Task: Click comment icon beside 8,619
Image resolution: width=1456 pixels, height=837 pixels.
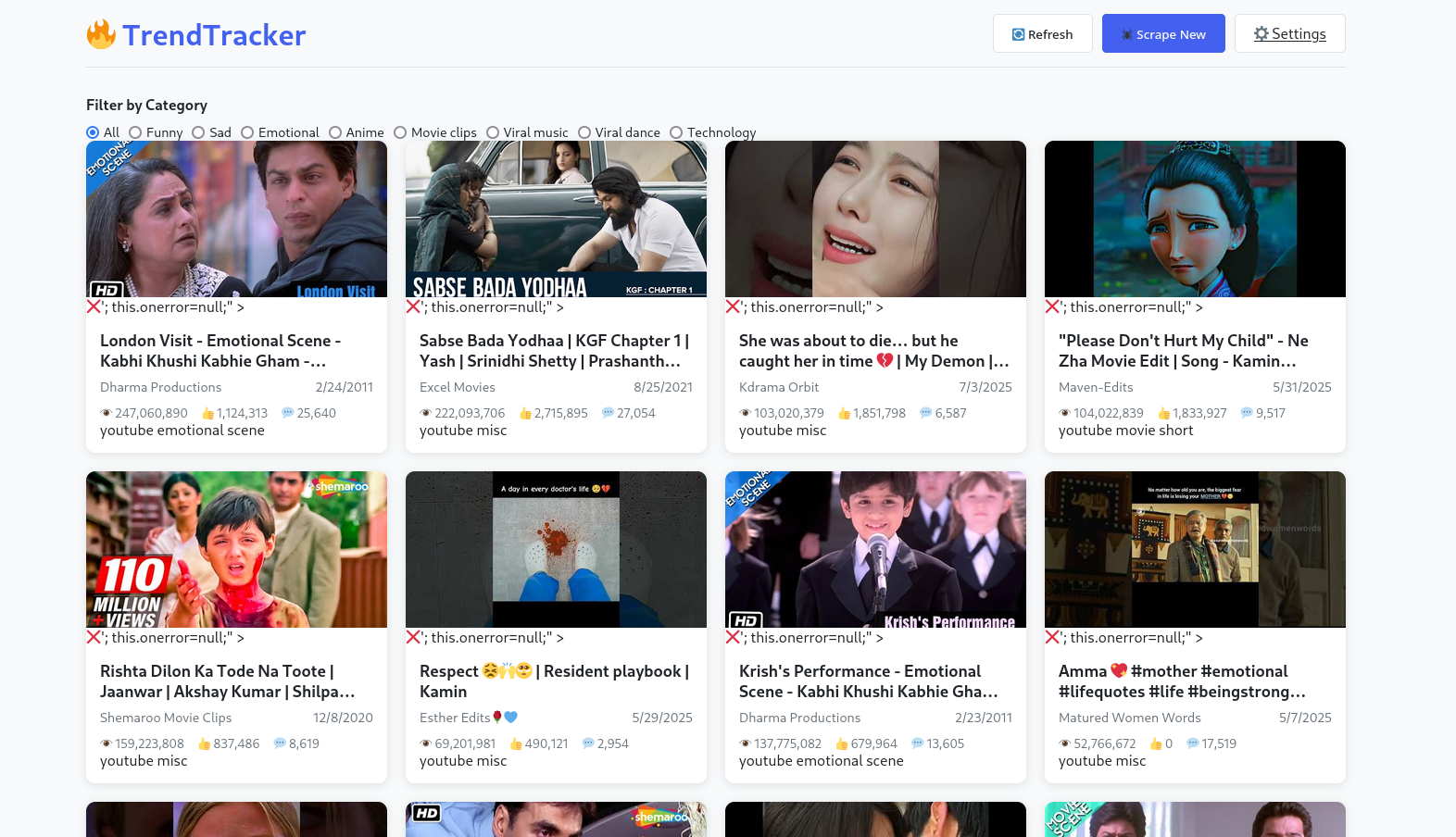Action: tap(280, 743)
